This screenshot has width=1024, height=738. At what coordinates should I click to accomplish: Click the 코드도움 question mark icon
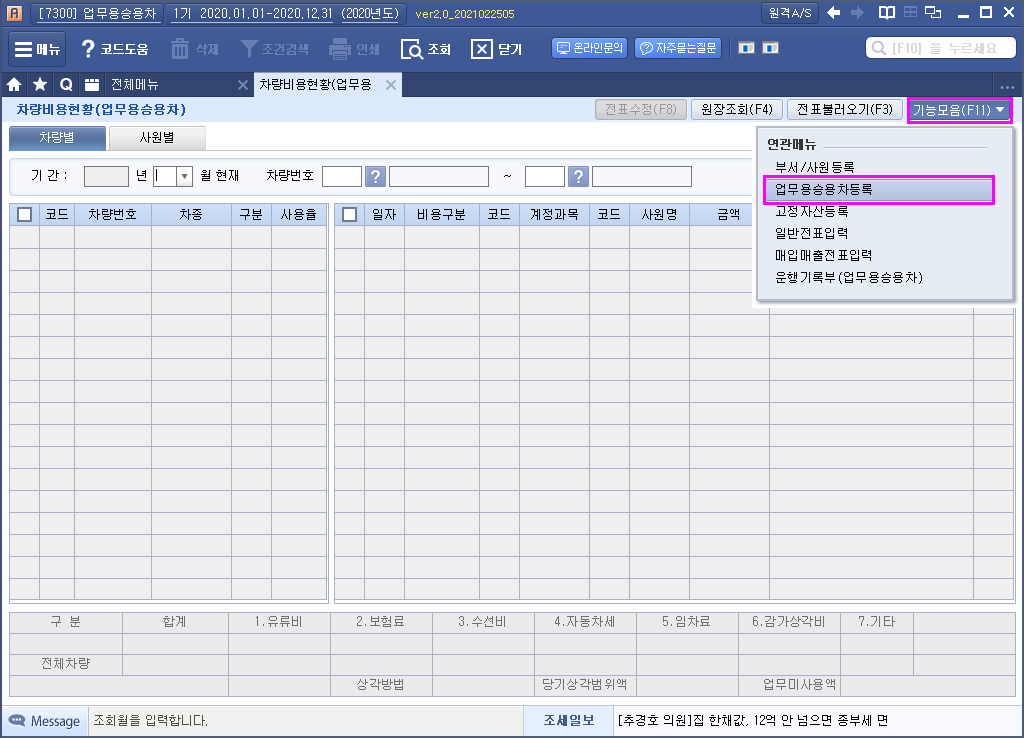(89, 49)
